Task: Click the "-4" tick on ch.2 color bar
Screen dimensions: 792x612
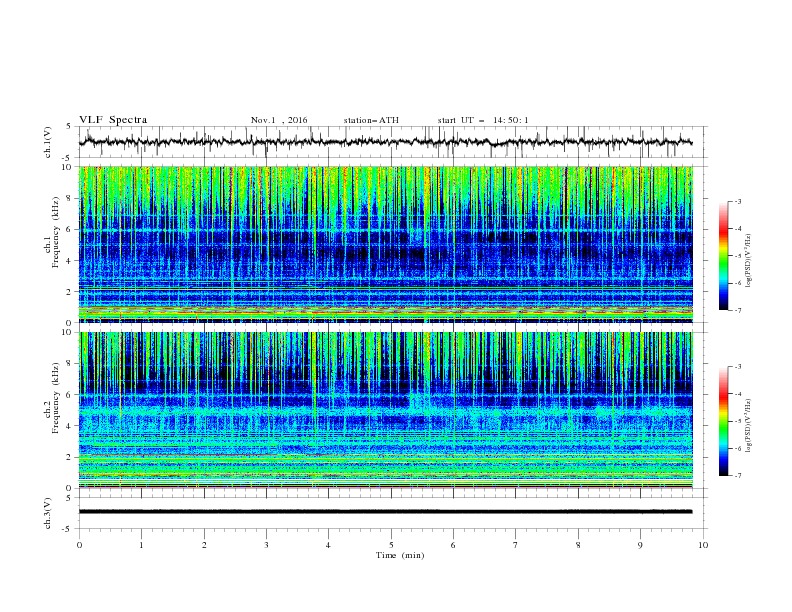Action: click(737, 394)
